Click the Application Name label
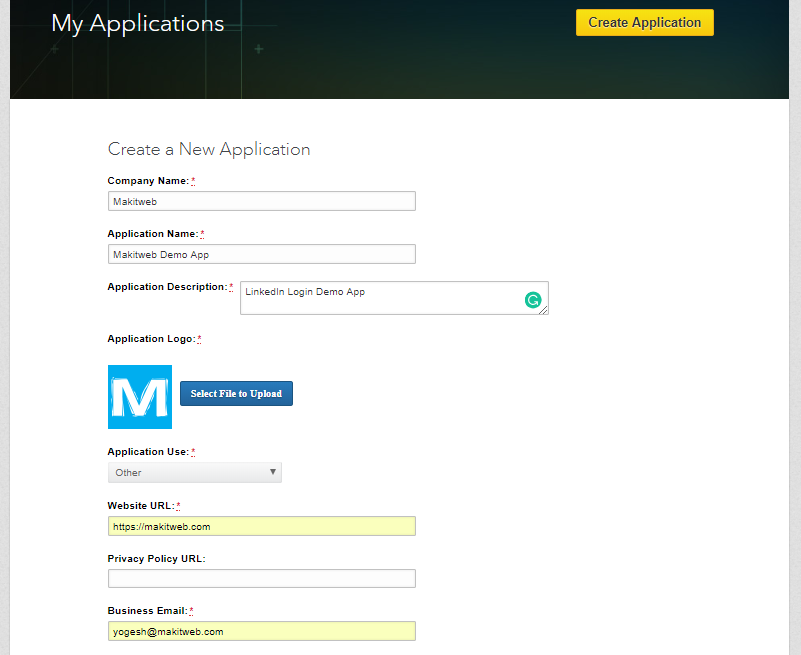 click(x=153, y=233)
